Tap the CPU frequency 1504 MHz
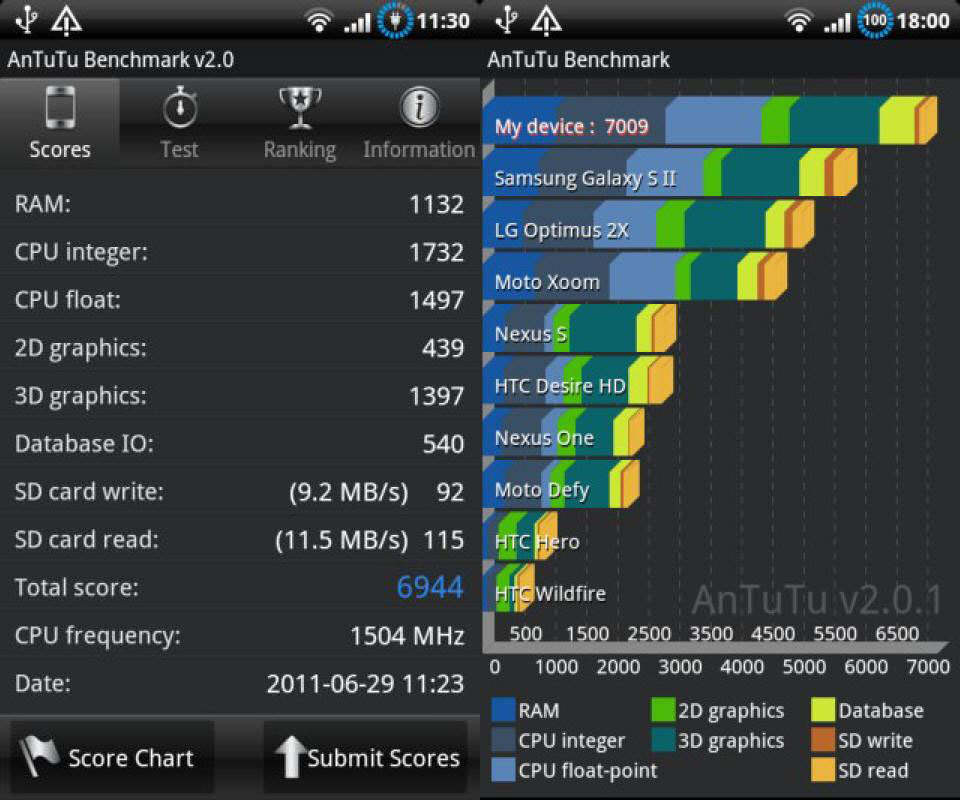960x800 pixels. click(x=407, y=636)
